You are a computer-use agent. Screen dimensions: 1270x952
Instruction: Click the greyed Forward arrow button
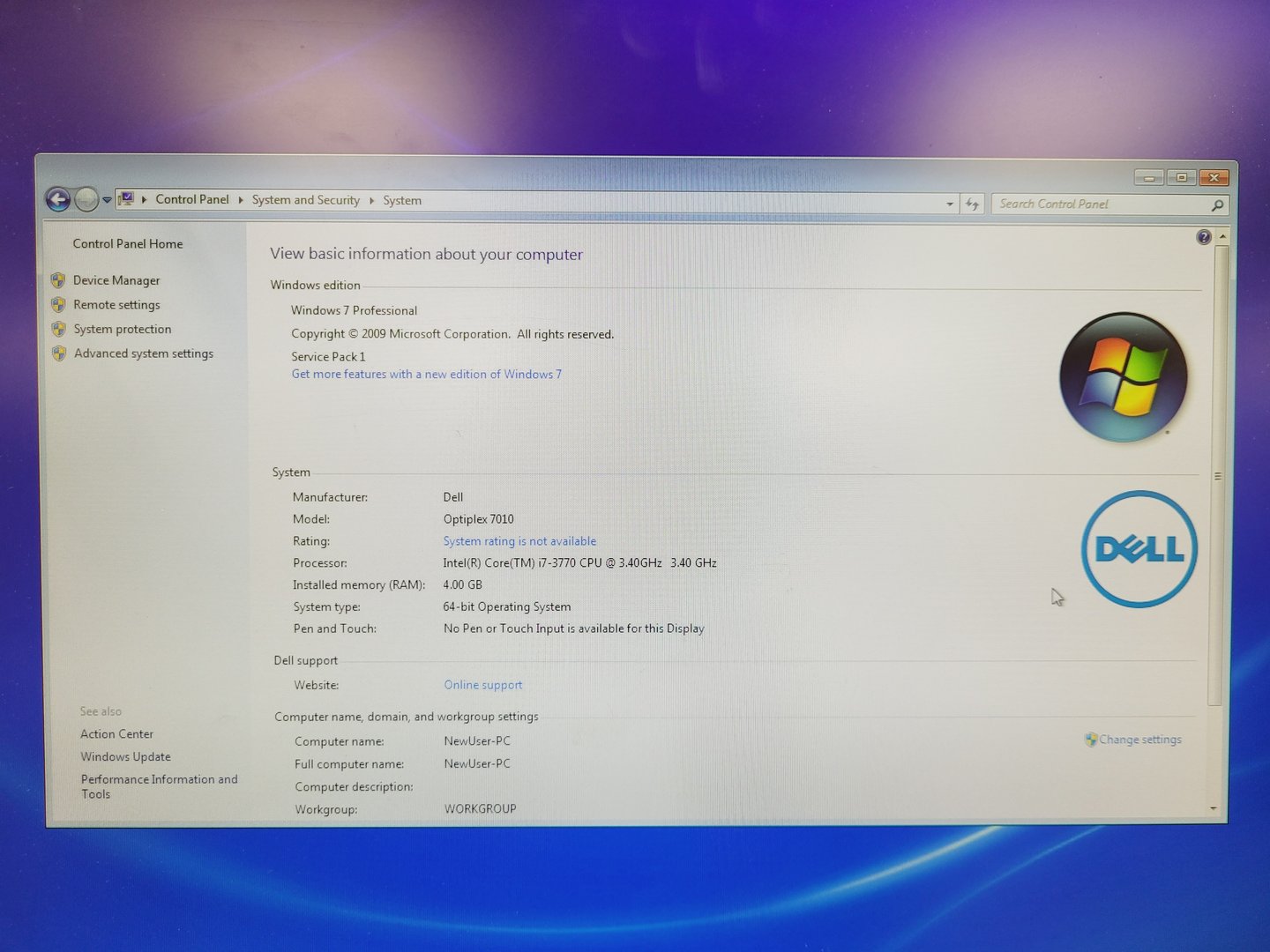pyautogui.click(x=86, y=199)
